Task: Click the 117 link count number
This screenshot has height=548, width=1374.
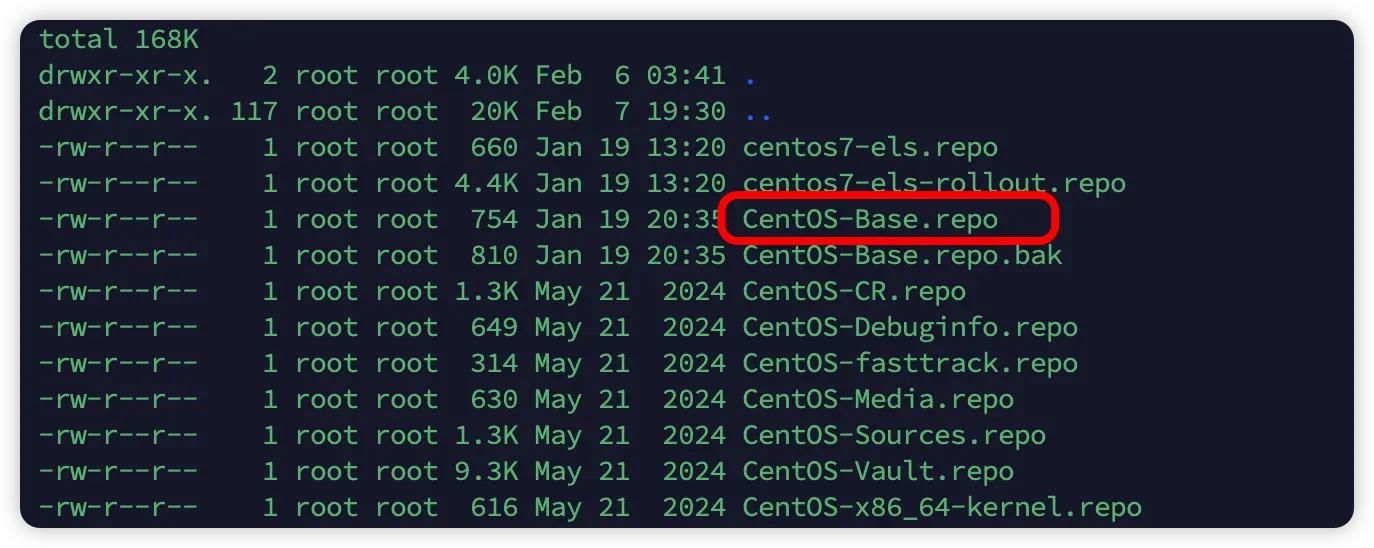Action: (x=254, y=111)
